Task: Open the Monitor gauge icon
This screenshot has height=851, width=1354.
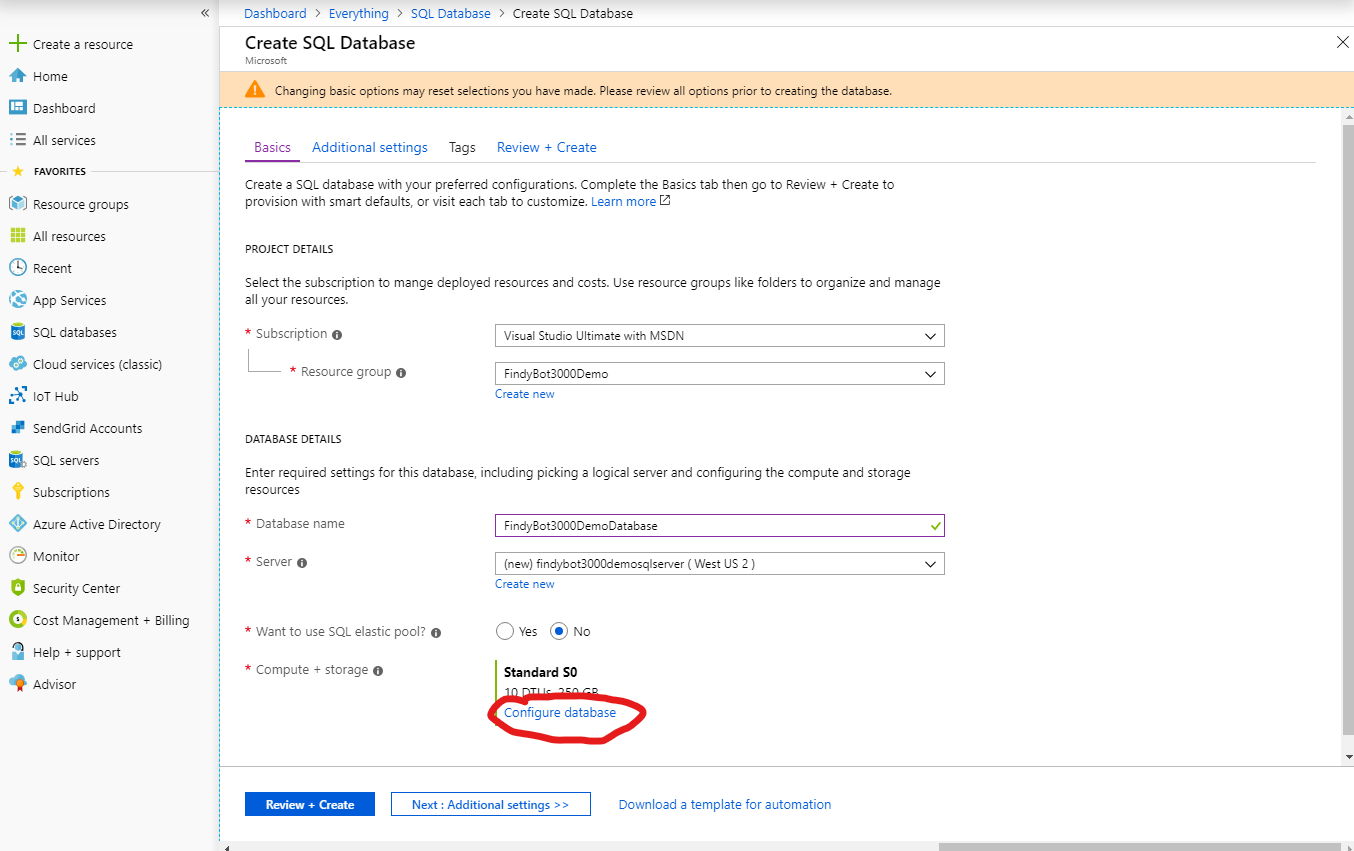Action: point(17,556)
